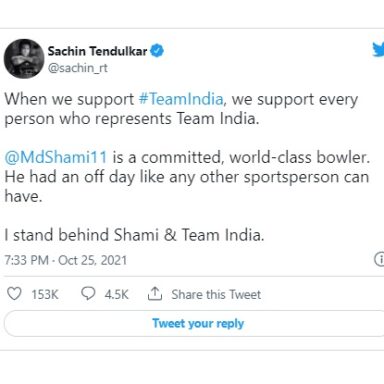384x384 pixels.
Task: Click the line 'I stand behind Shami & Team India'
Action: pos(134,235)
